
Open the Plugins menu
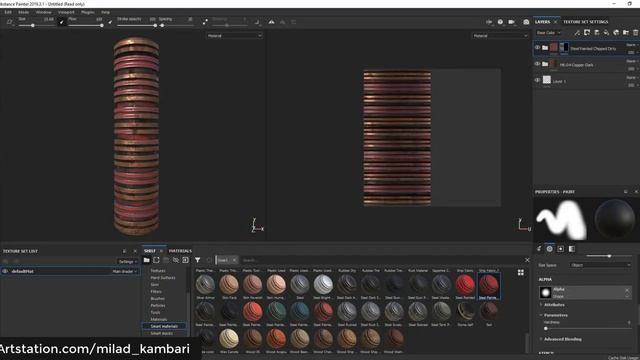pos(87,12)
